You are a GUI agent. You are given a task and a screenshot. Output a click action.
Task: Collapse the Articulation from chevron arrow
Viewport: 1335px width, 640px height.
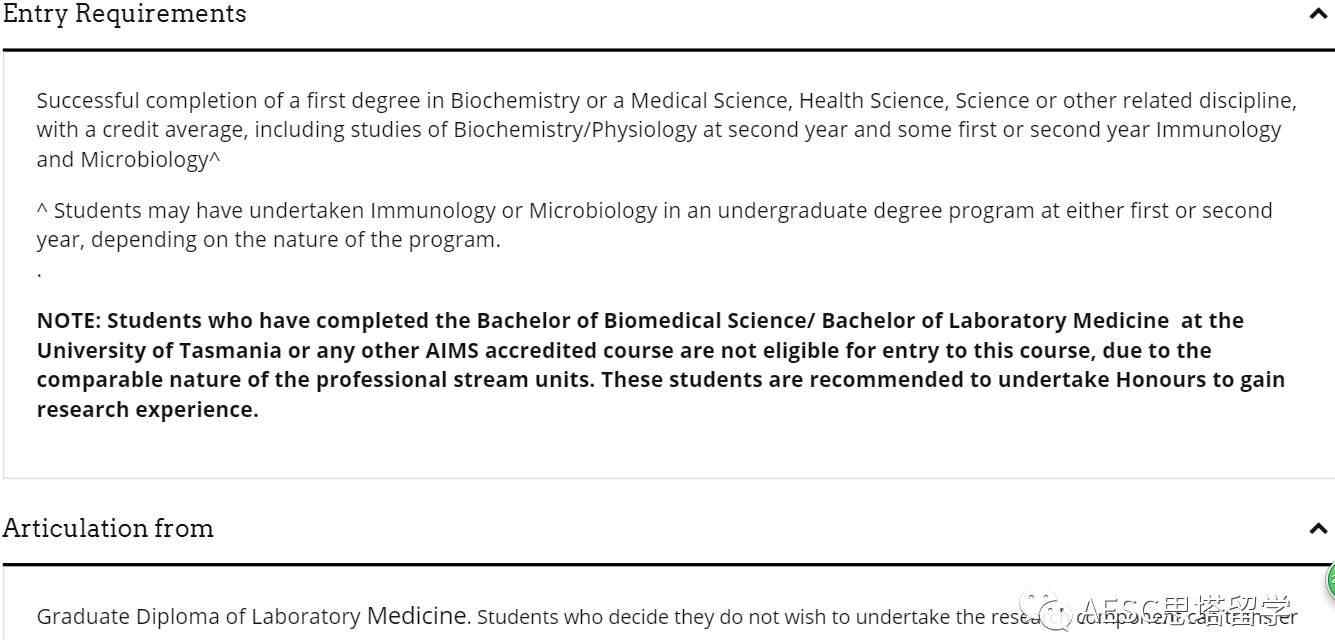[x=1318, y=528]
